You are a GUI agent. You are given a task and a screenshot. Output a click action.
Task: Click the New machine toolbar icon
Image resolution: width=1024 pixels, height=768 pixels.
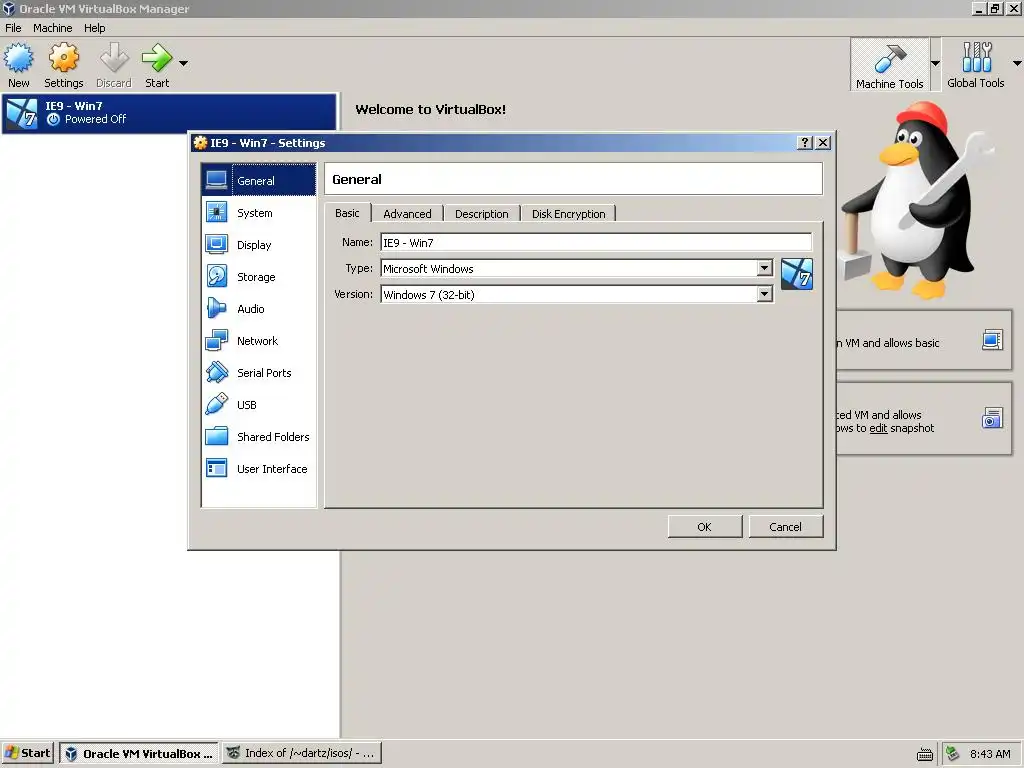(18, 65)
